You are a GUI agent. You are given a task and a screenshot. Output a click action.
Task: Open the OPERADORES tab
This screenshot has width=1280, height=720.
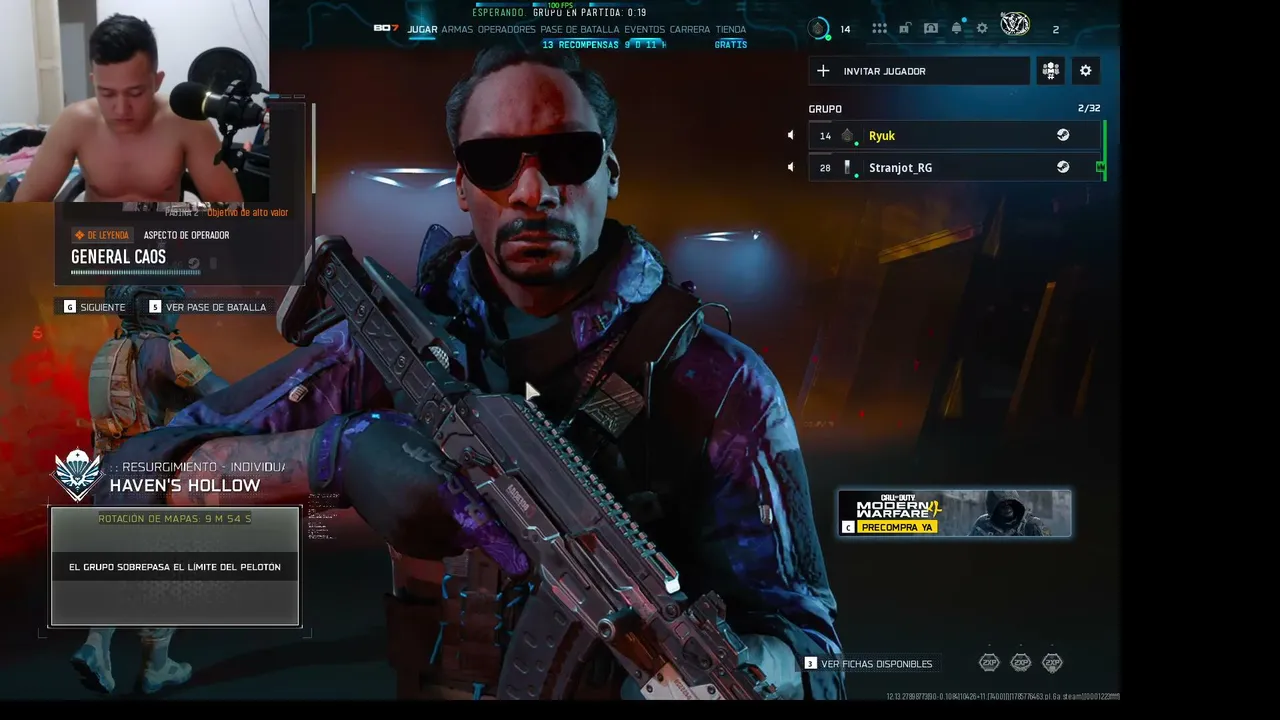507,30
